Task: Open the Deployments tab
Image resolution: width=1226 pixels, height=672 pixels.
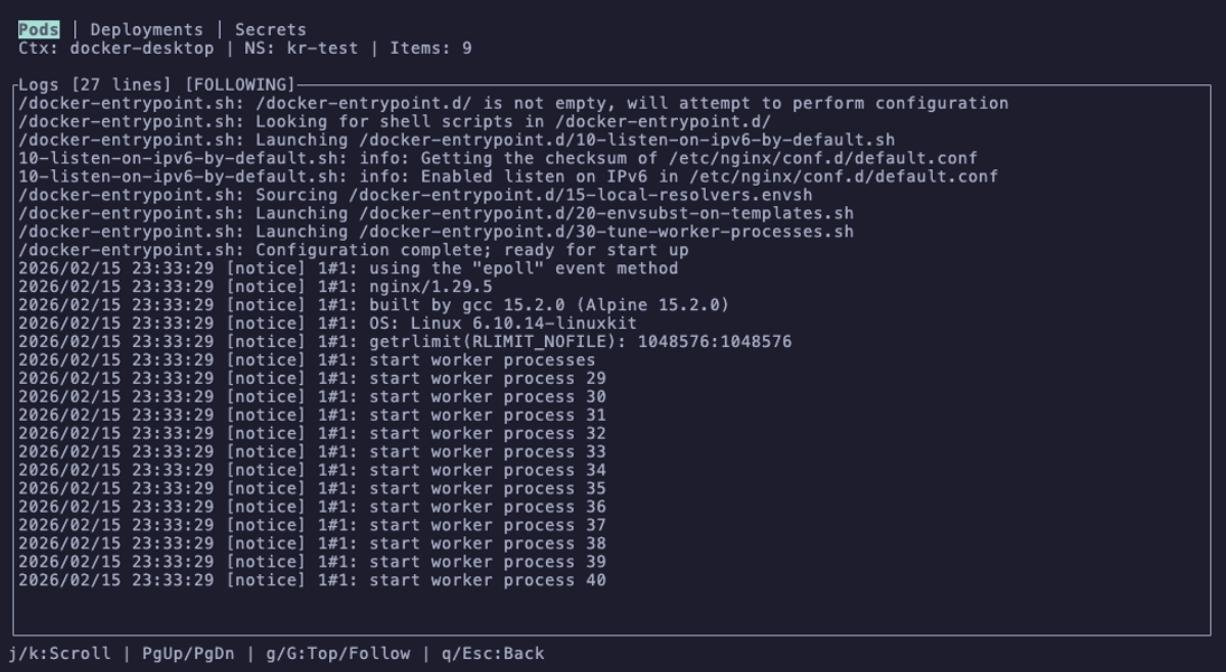Action: click(146, 30)
